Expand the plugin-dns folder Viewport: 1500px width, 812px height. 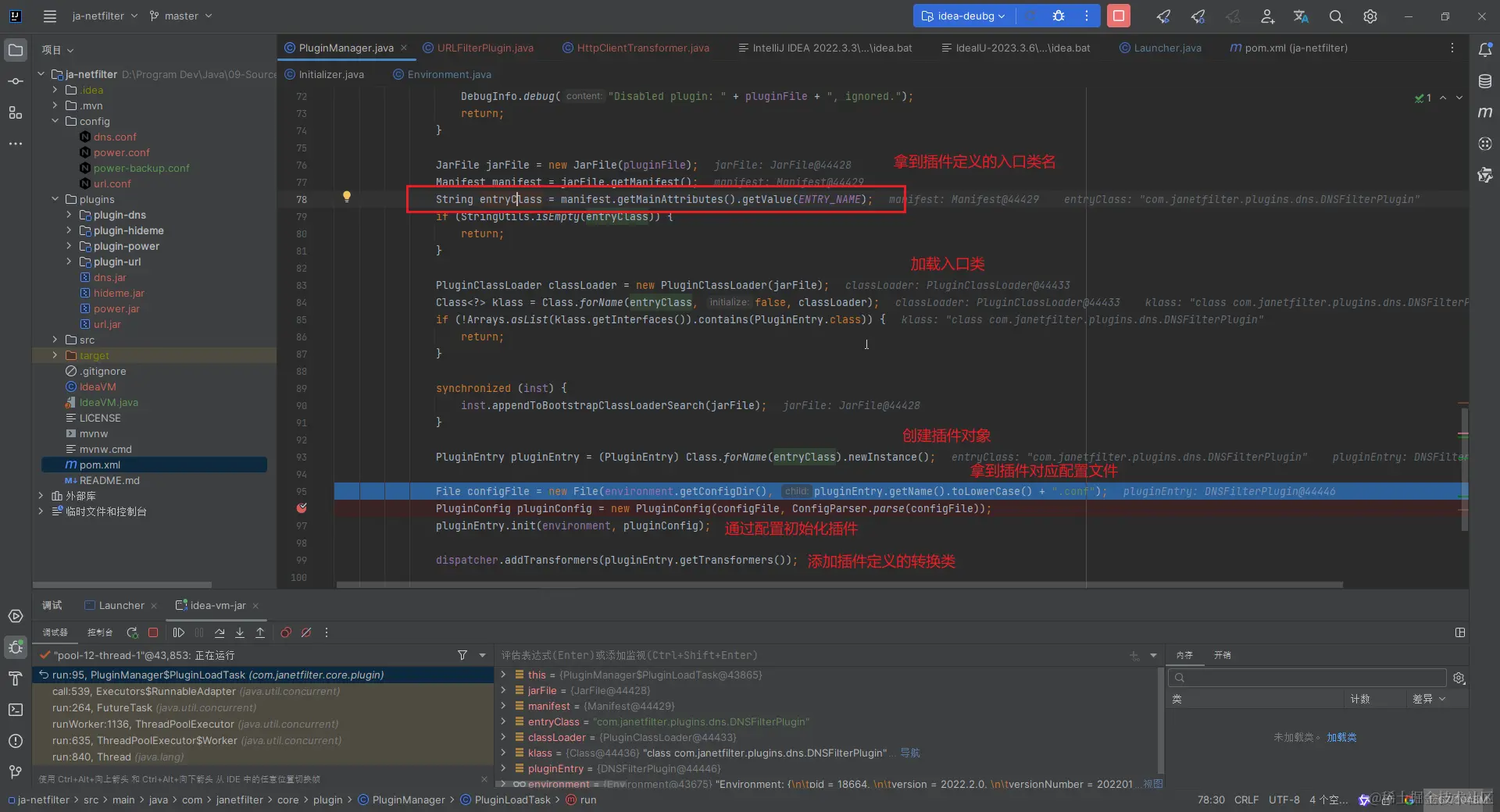69,215
